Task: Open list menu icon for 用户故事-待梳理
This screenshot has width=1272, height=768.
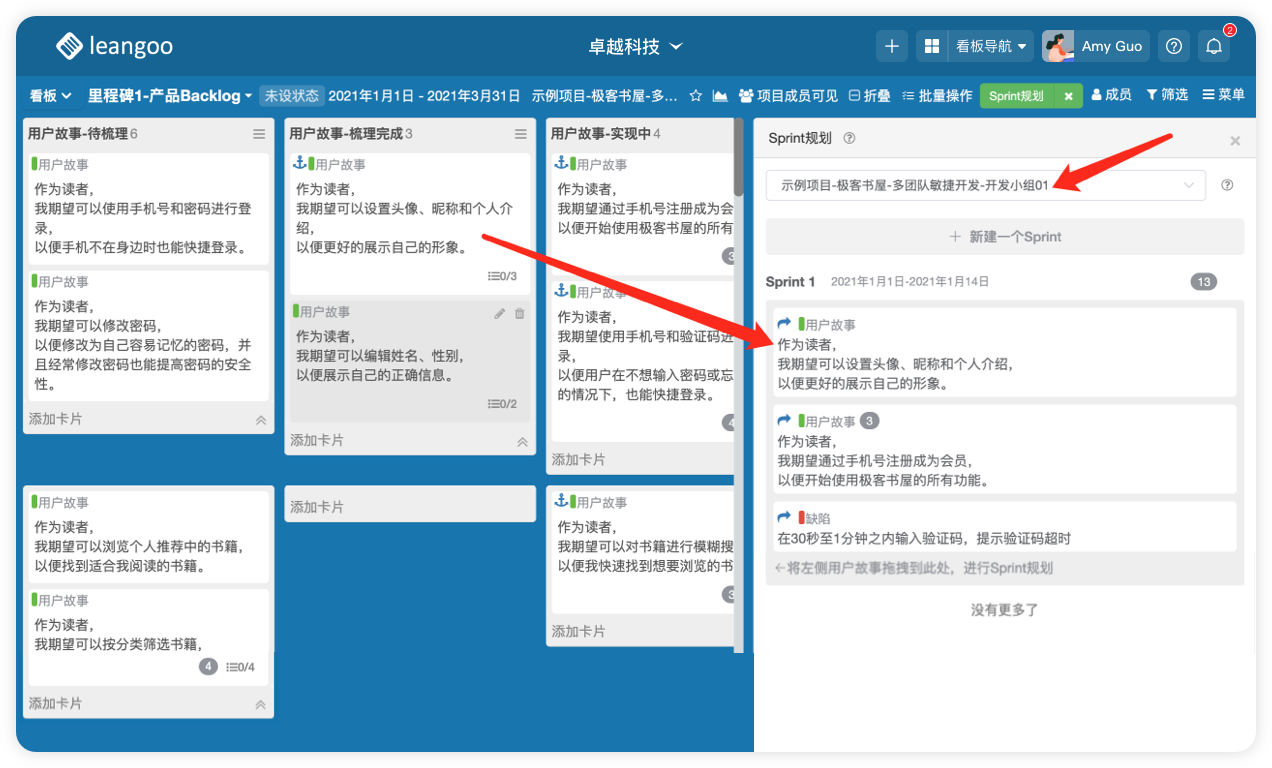Action: coord(259,134)
